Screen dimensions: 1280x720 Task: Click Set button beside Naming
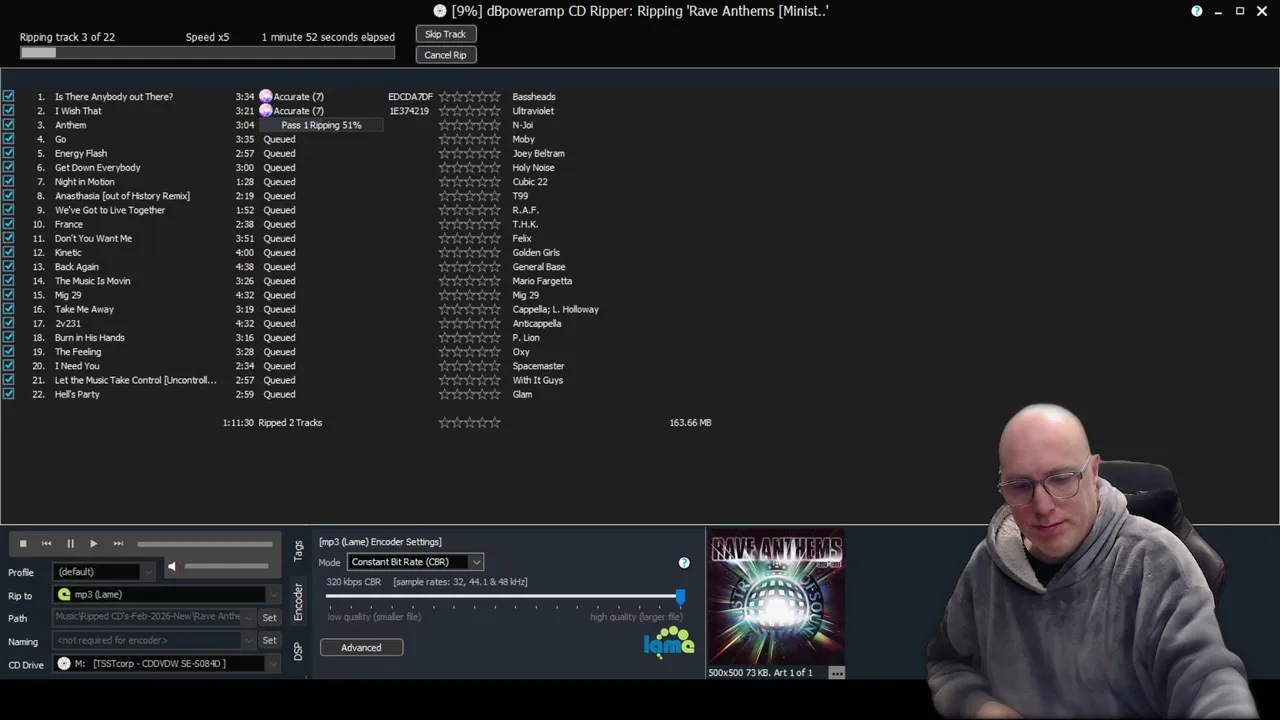click(269, 640)
